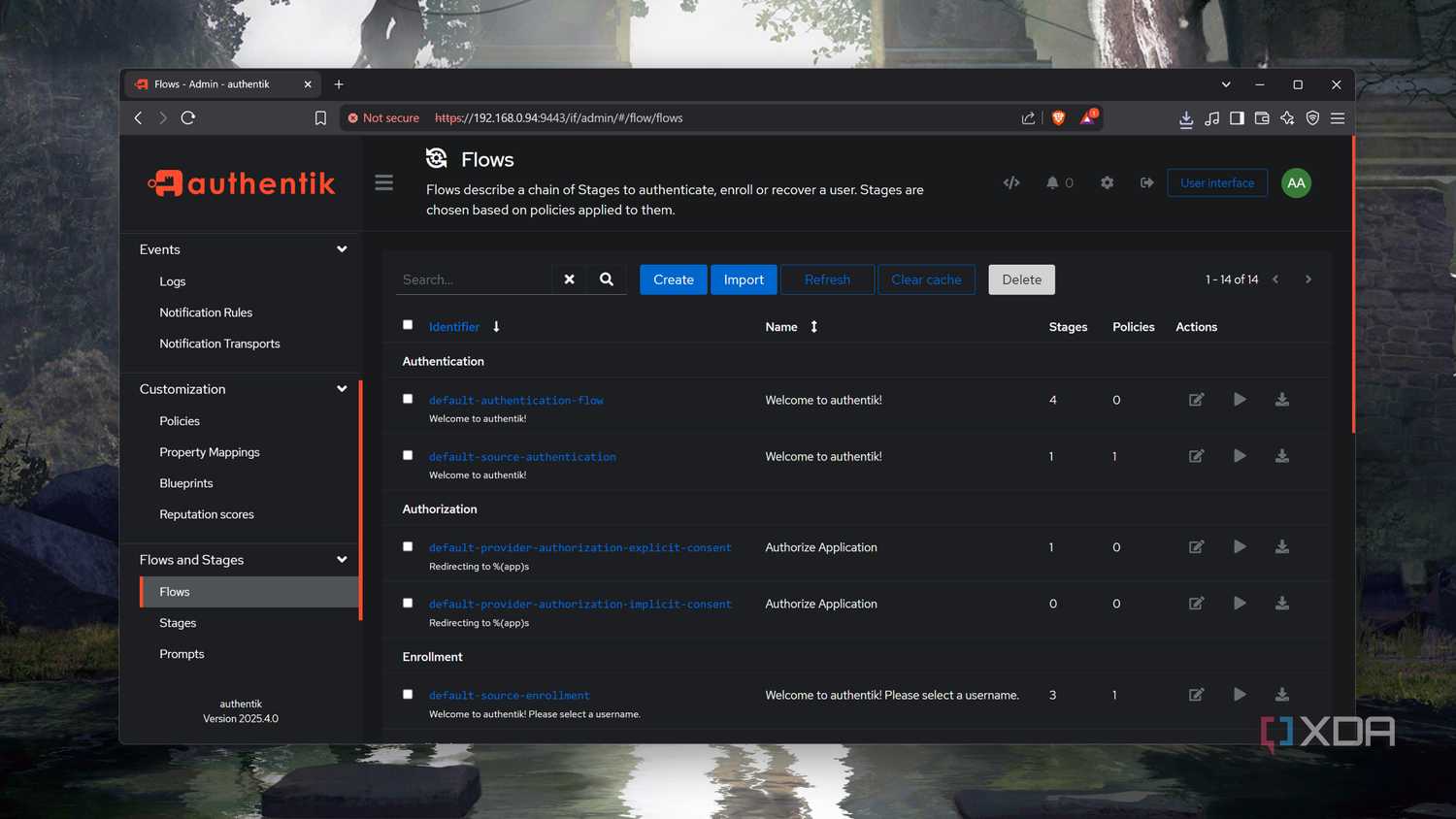Collapse Flows and Stages section
Screen dimensions: 1456x819
(342, 560)
